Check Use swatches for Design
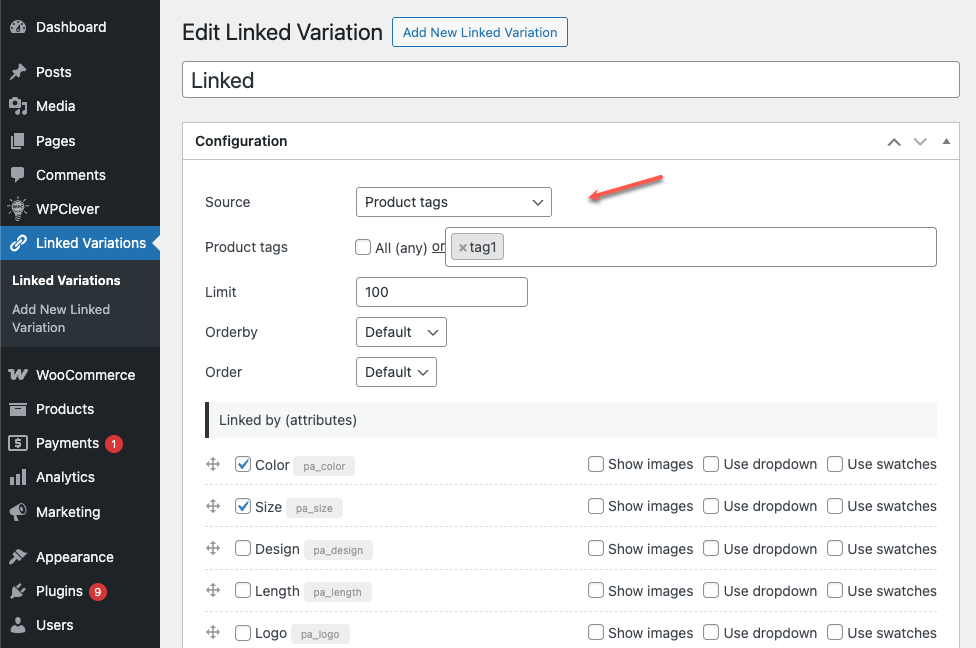Viewport: 976px width, 648px height. click(835, 548)
